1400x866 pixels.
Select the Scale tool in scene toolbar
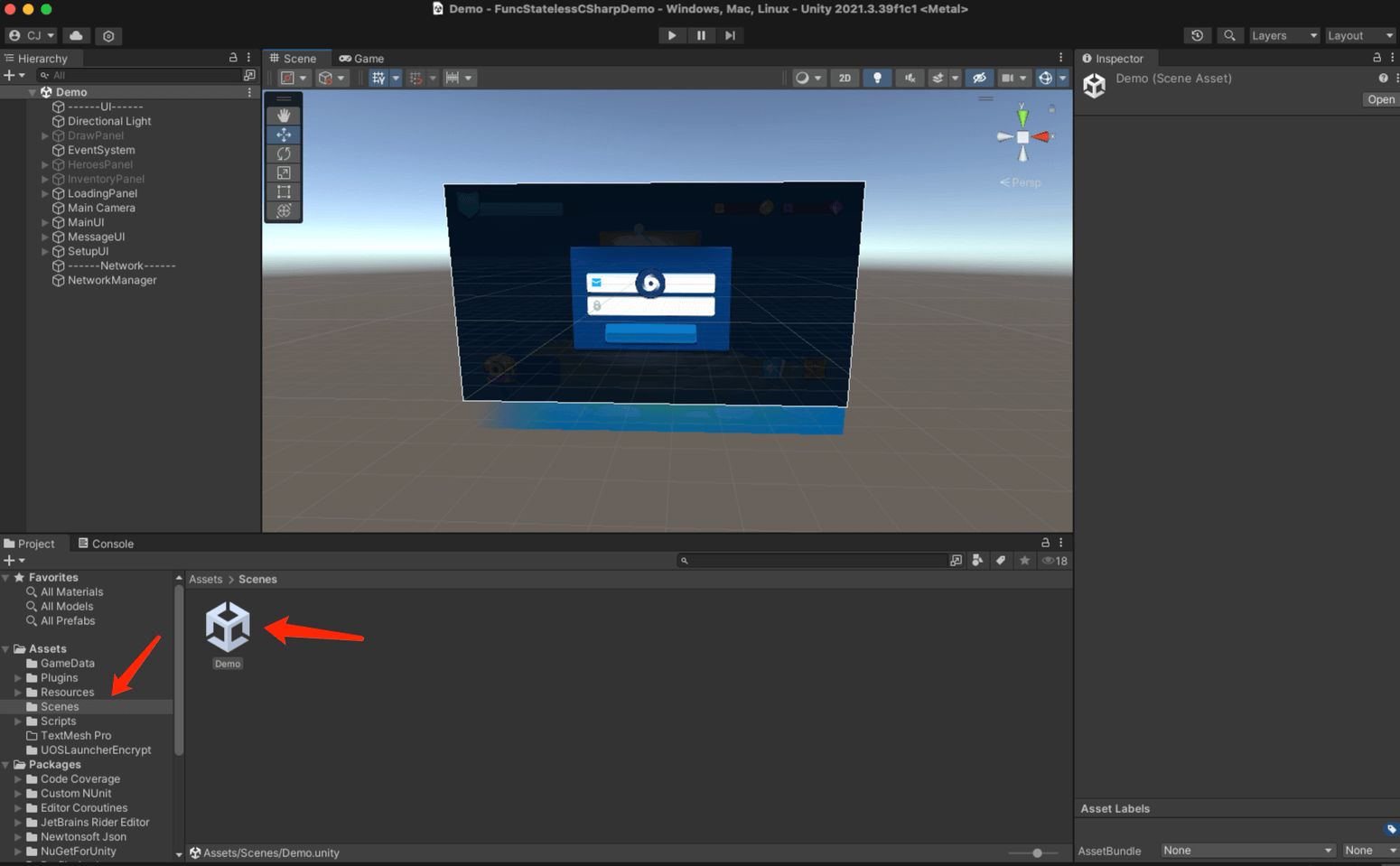(x=284, y=172)
